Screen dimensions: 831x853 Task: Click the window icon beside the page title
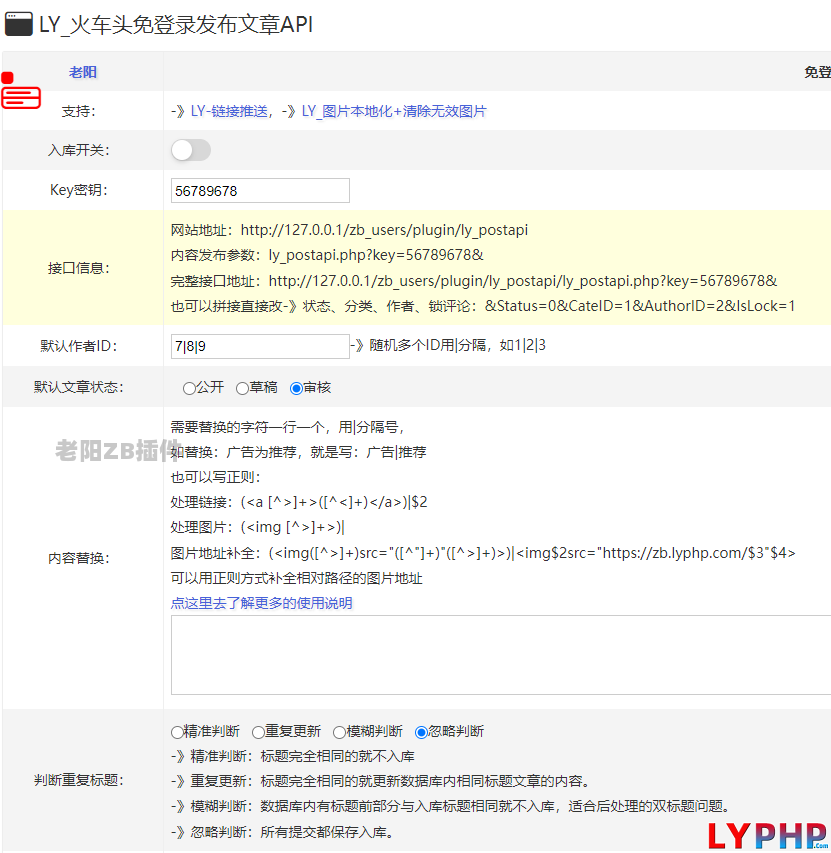coord(18,24)
